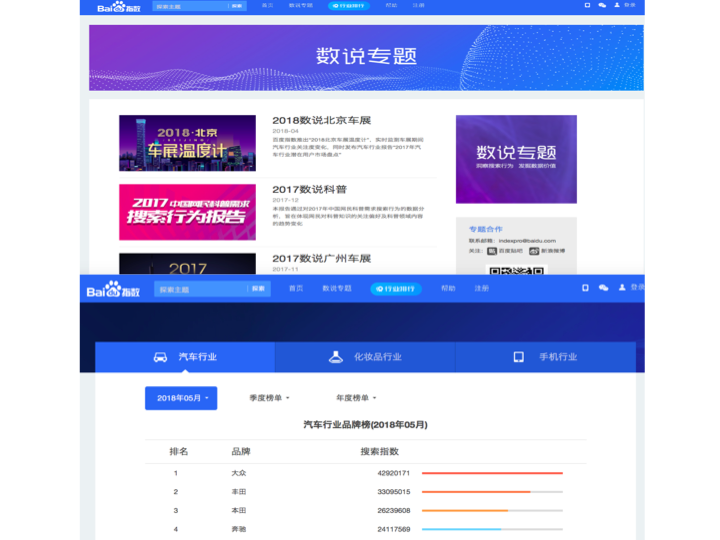Click the search index value 33095015
This screenshot has height=540, width=720.
(x=394, y=492)
